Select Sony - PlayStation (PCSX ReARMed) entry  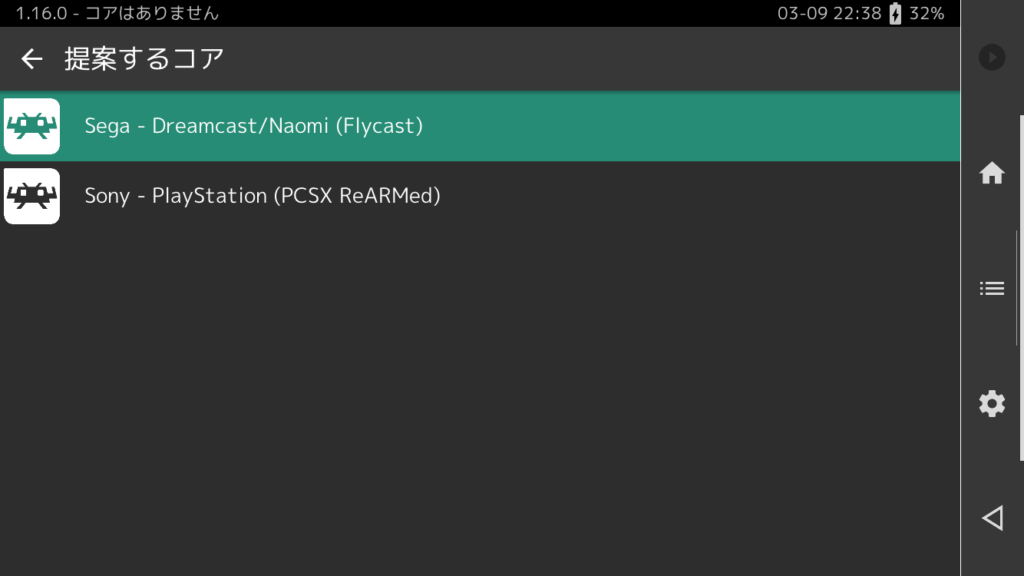pyautogui.click(x=480, y=196)
